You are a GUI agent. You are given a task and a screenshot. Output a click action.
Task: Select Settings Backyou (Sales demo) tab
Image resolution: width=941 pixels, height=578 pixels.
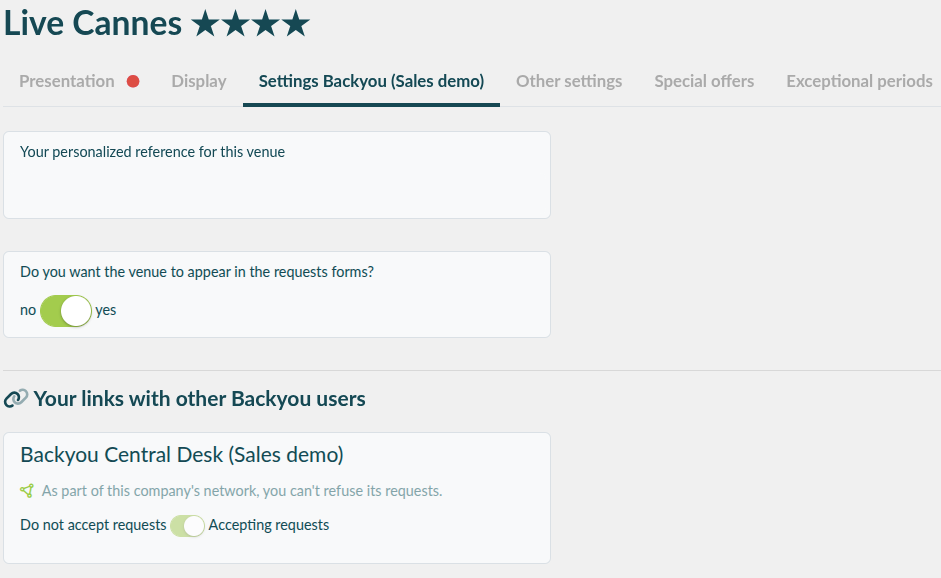coord(371,81)
